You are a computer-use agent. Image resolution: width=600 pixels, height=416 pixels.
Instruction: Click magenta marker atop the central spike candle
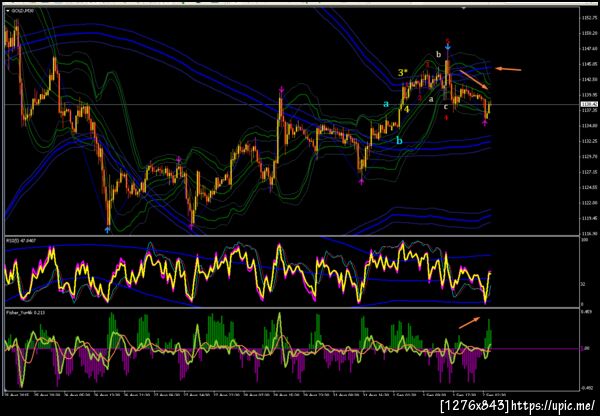pyautogui.click(x=281, y=90)
